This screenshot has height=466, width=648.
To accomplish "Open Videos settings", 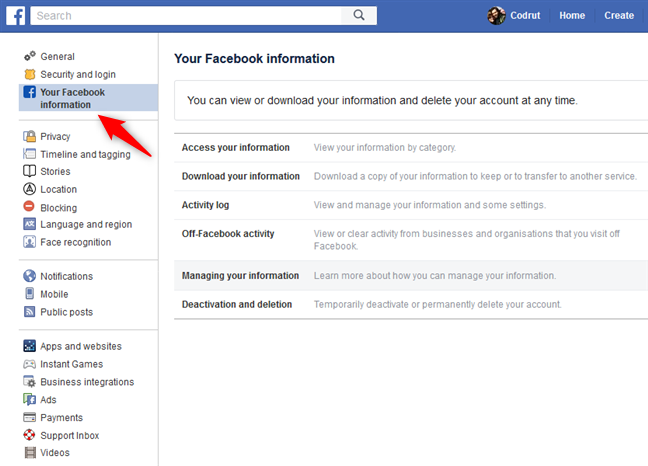I will pyautogui.click(x=55, y=453).
